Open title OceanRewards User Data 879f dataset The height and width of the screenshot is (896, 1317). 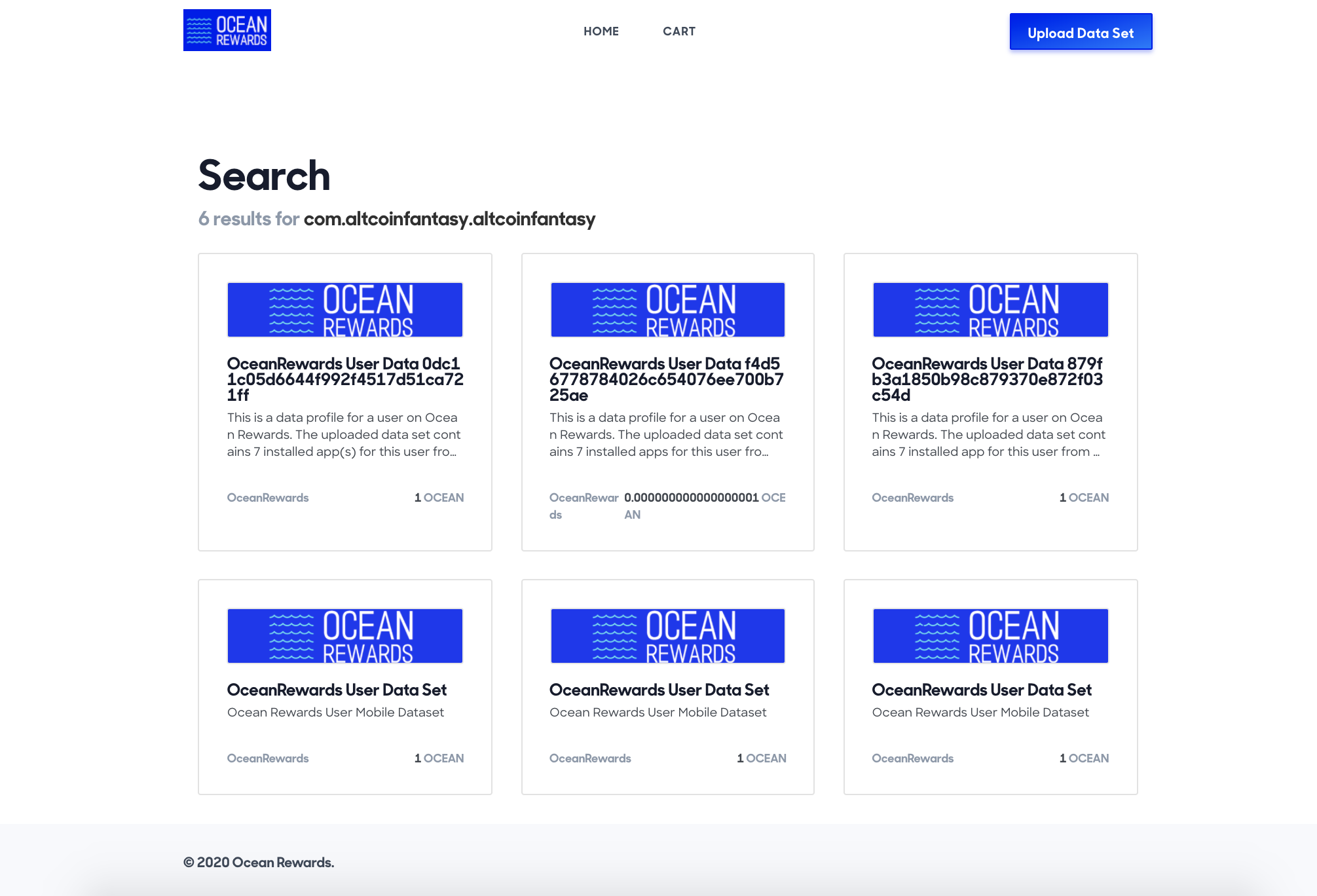pyautogui.click(x=987, y=379)
